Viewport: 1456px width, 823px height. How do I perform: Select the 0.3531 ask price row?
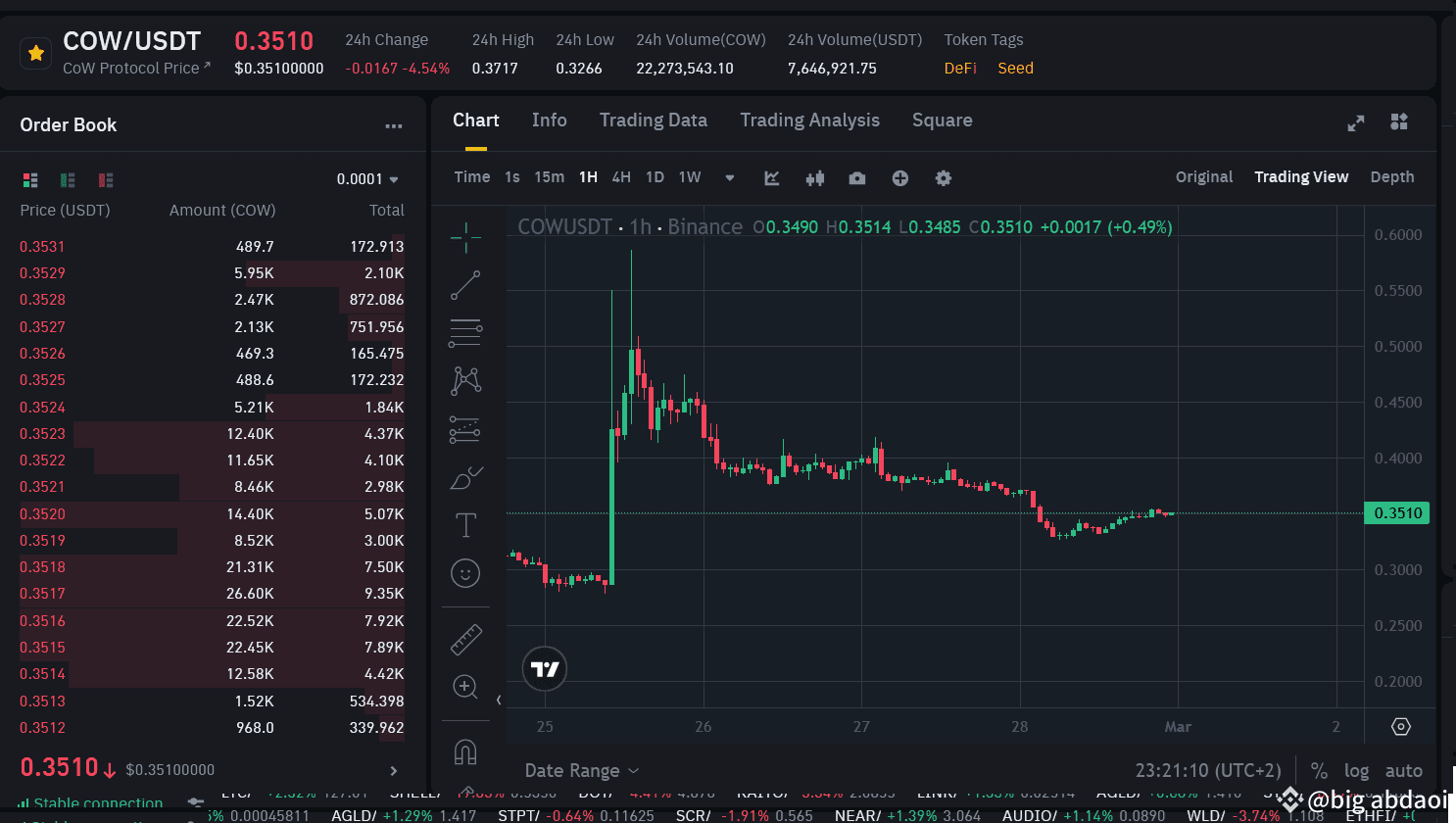click(213, 247)
